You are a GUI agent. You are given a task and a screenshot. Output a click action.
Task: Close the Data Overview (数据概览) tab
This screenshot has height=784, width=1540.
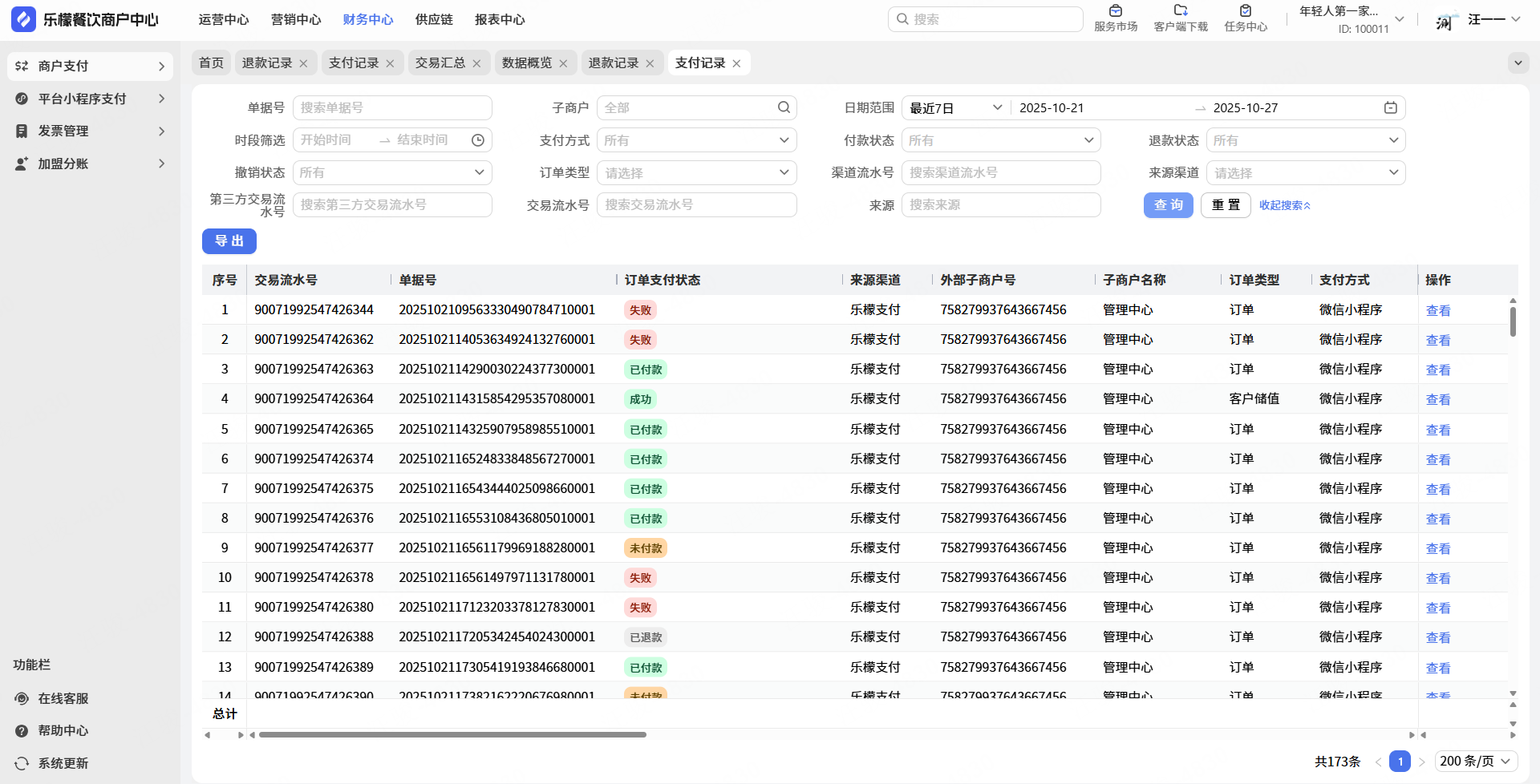click(563, 63)
